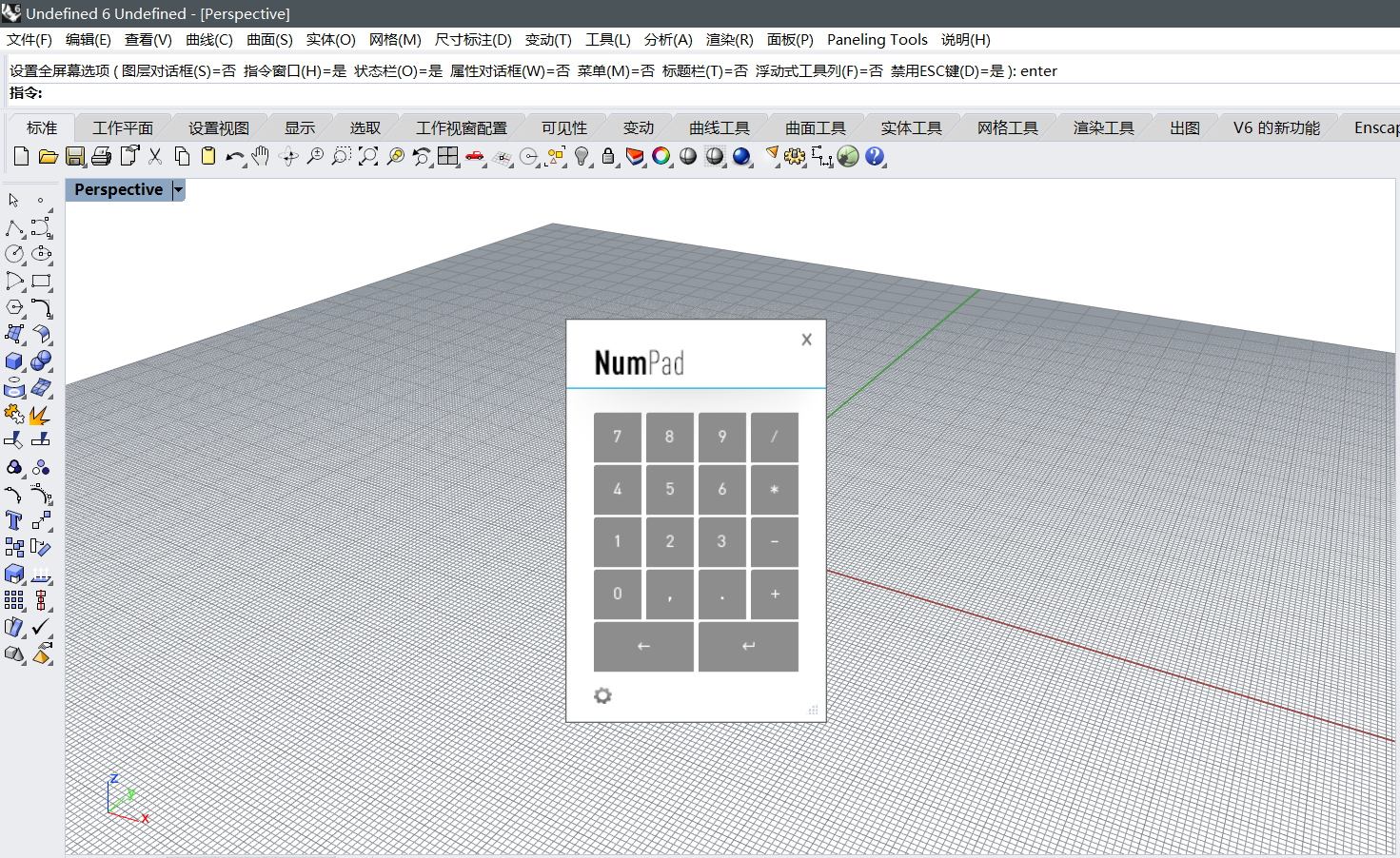Click the Curve Fillet tool icon
The image size is (1400, 858).
[x=41, y=307]
